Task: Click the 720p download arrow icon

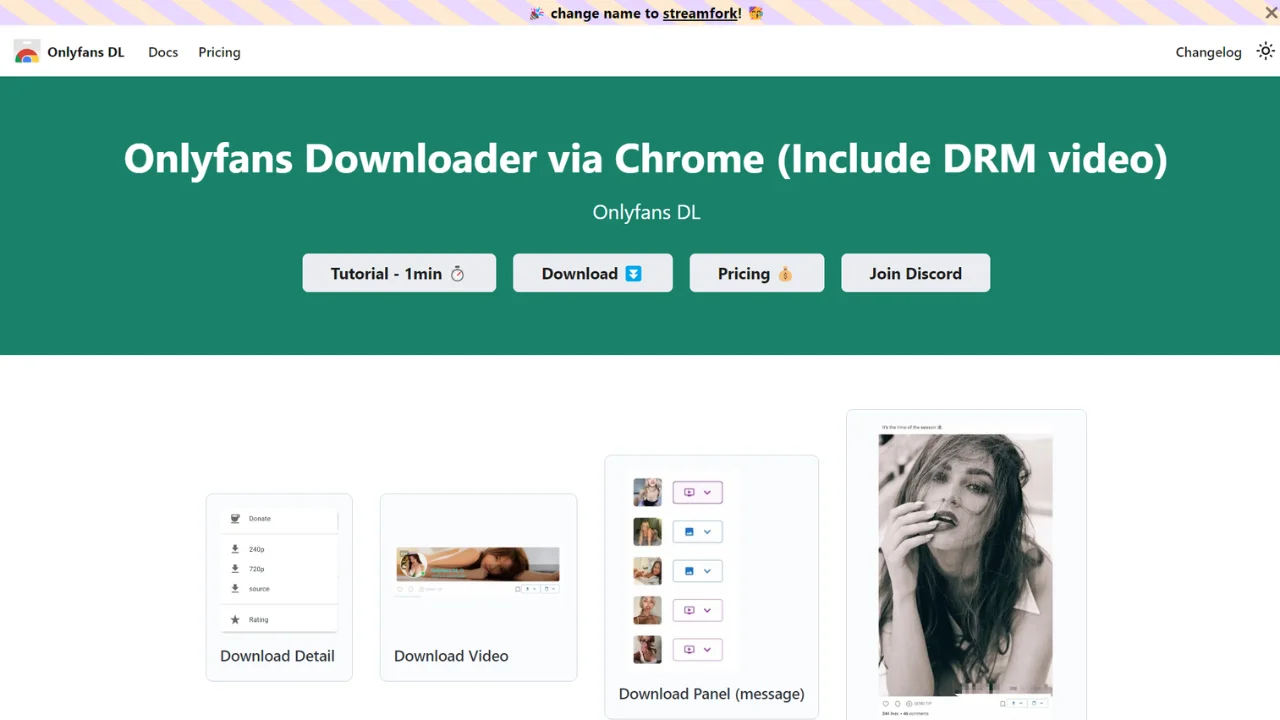Action: point(235,569)
